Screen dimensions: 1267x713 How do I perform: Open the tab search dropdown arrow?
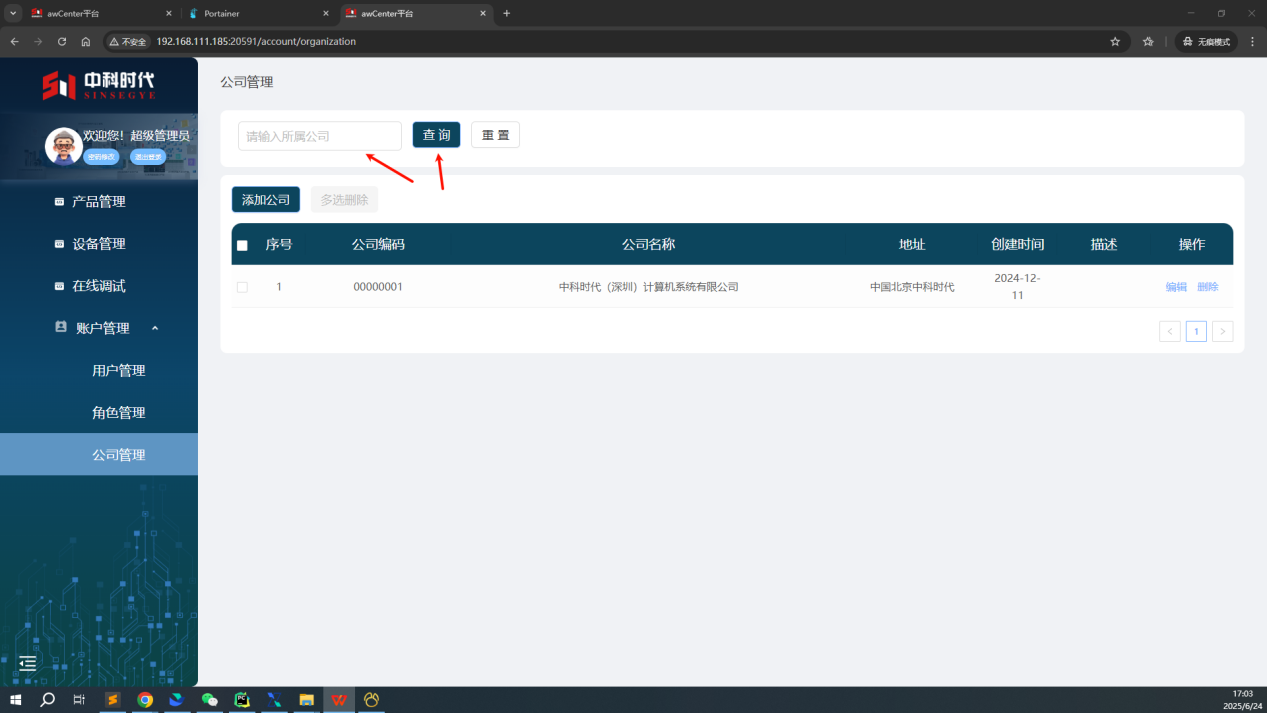coord(13,13)
